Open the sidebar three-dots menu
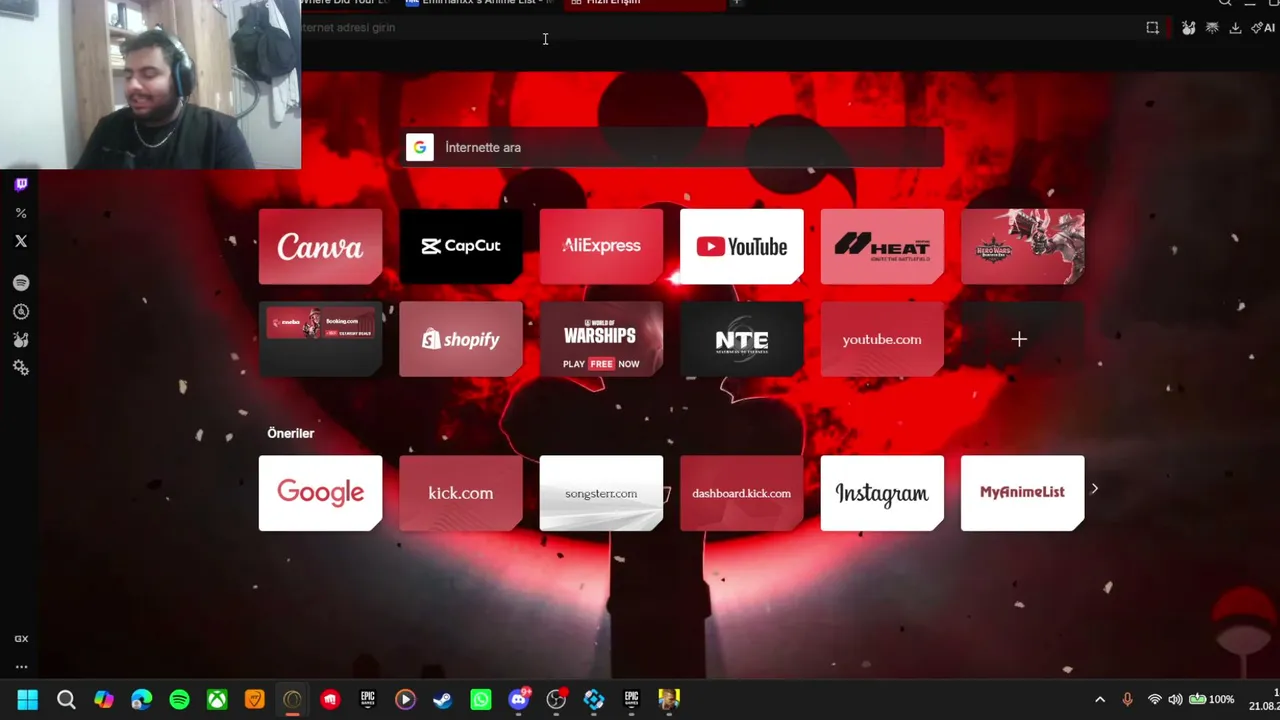Viewport: 1280px width, 720px height. point(21,667)
